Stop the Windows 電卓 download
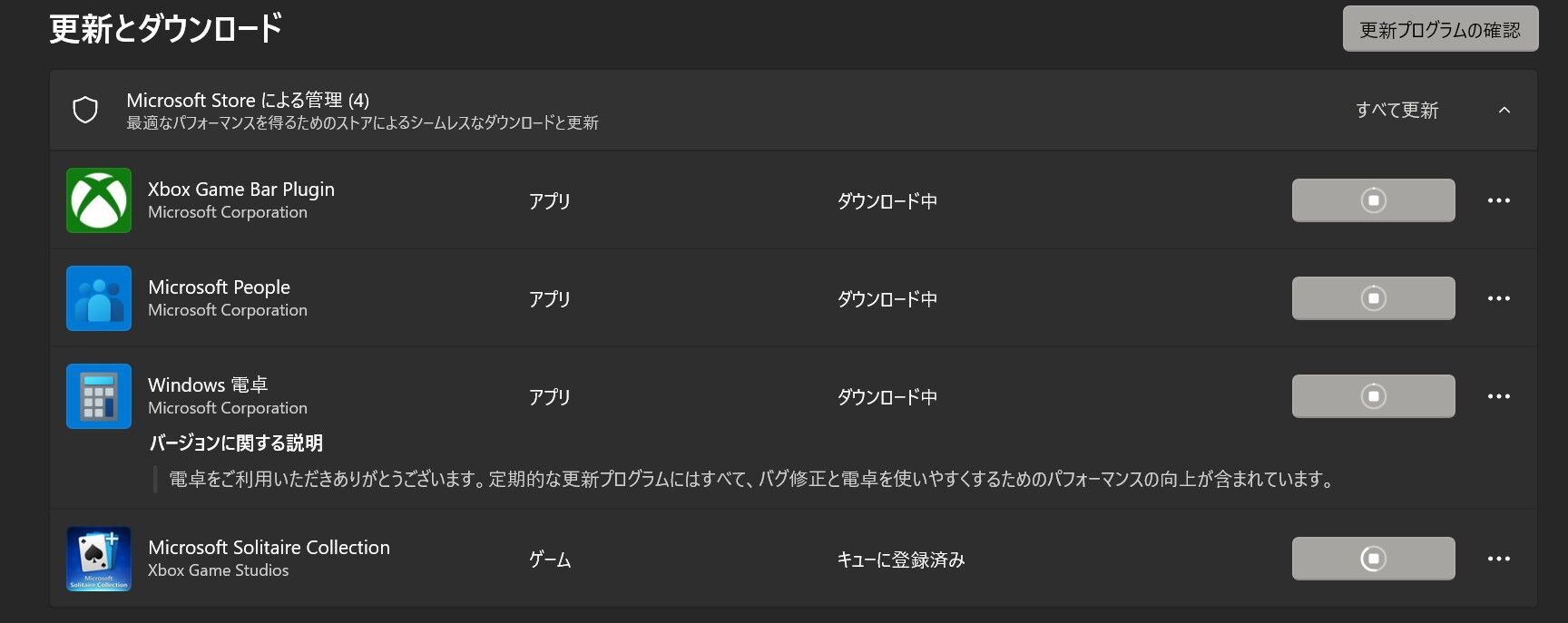Image resolution: width=1568 pixels, height=623 pixels. pyautogui.click(x=1373, y=396)
